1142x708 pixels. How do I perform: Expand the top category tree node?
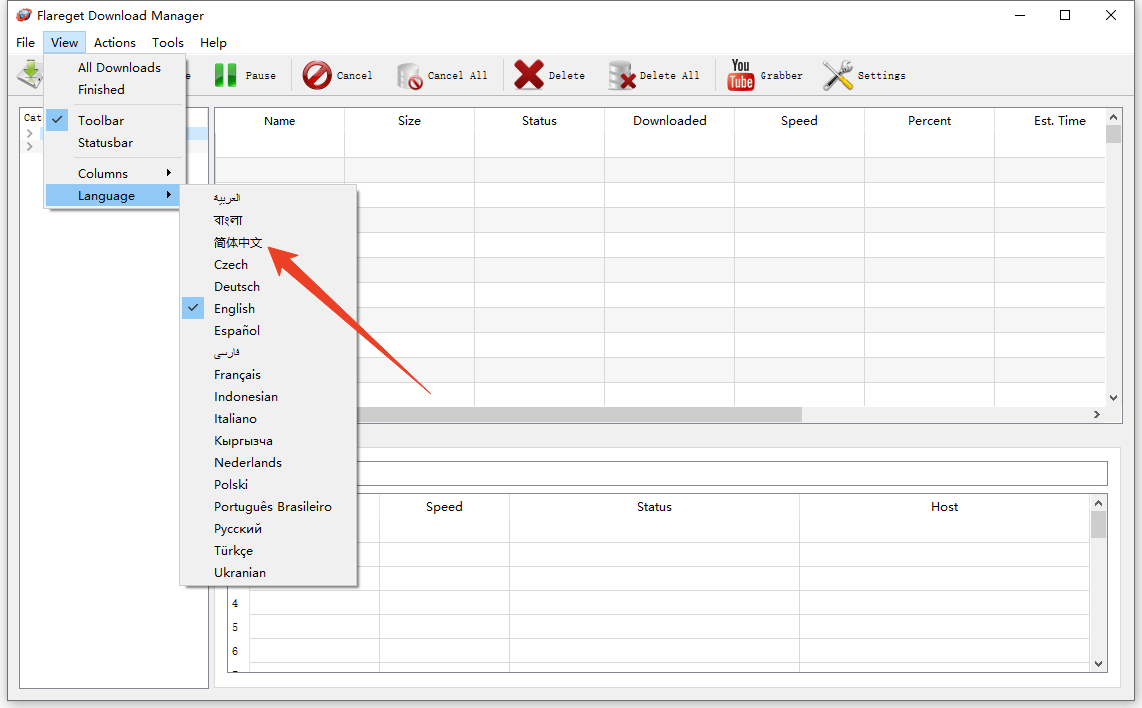coord(30,133)
